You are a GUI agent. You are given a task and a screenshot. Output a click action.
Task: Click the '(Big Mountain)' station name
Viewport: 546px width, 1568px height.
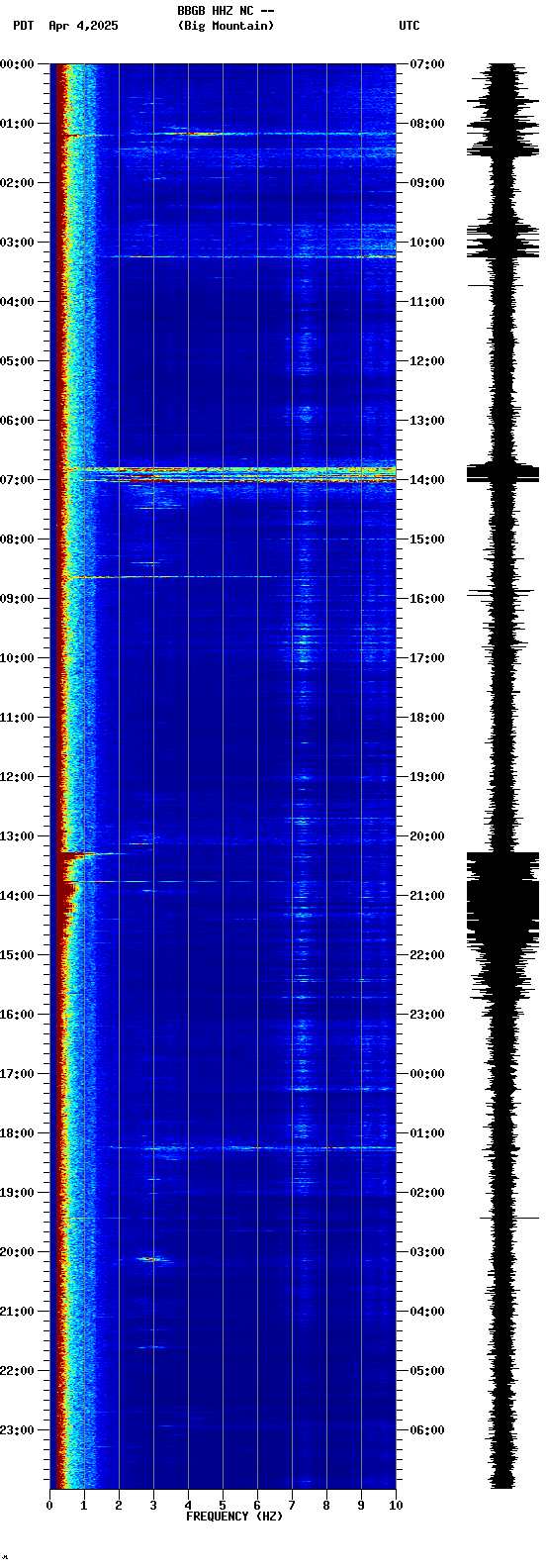[x=226, y=26]
